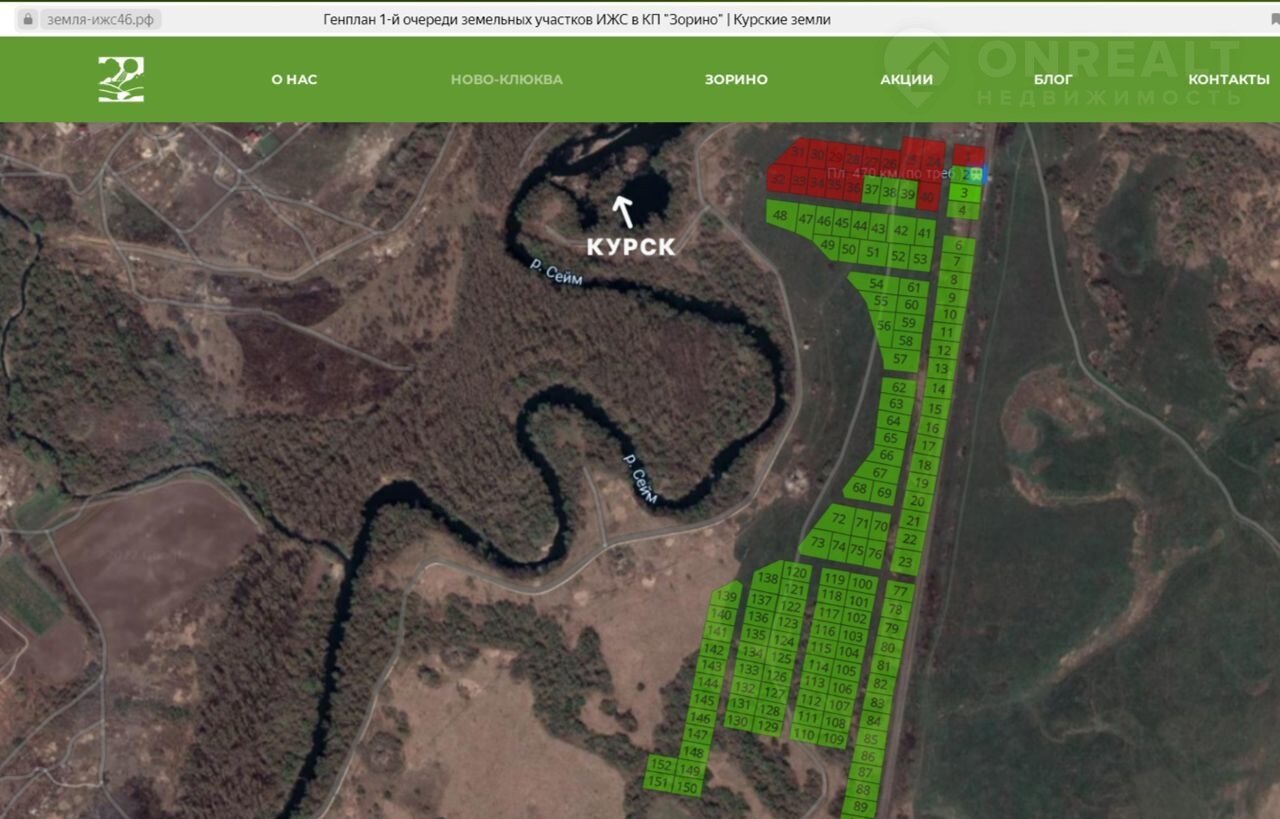
Task: Select green plot number 152
Action: pyautogui.click(x=660, y=764)
